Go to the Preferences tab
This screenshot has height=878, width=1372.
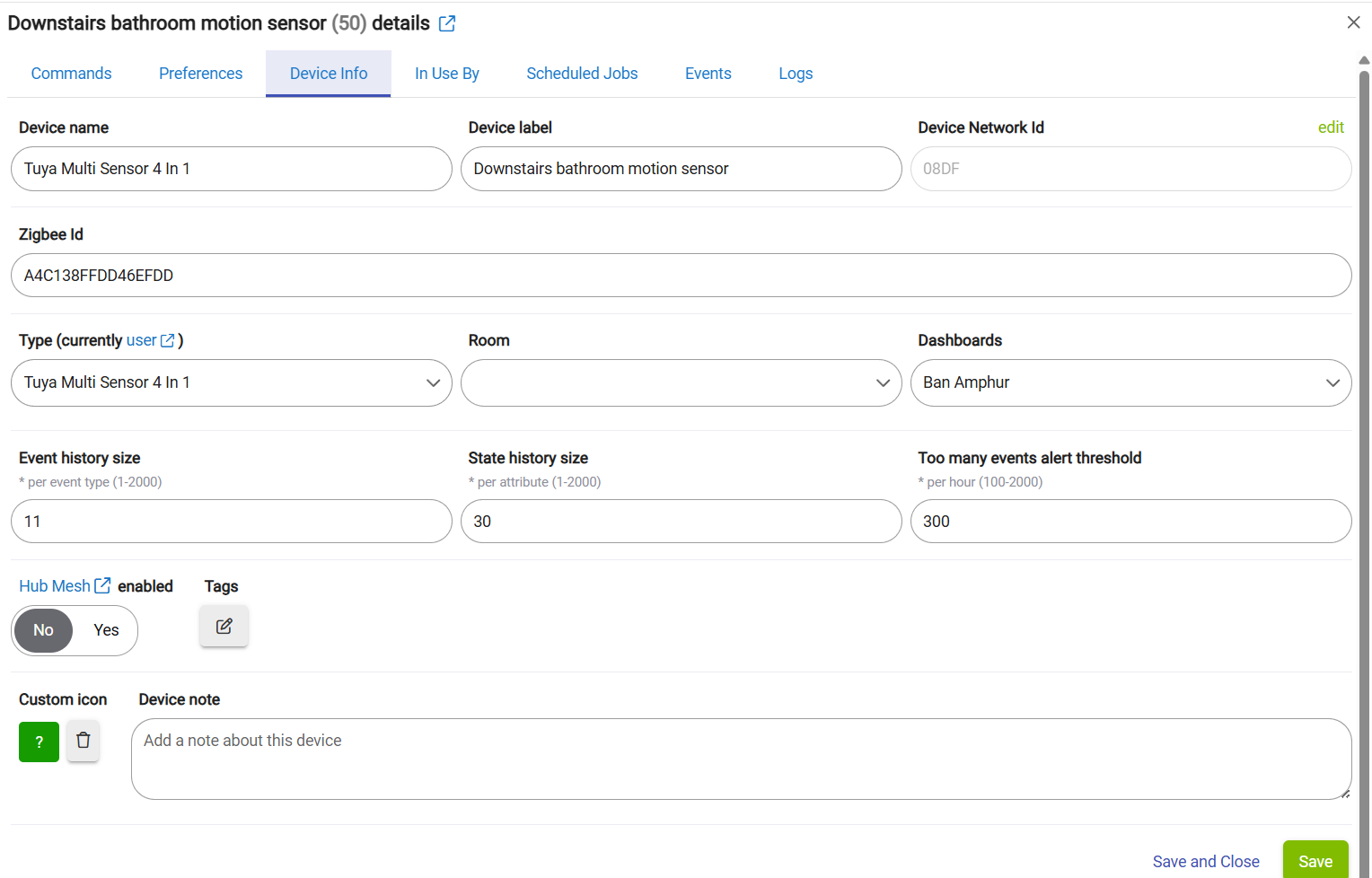click(x=200, y=74)
